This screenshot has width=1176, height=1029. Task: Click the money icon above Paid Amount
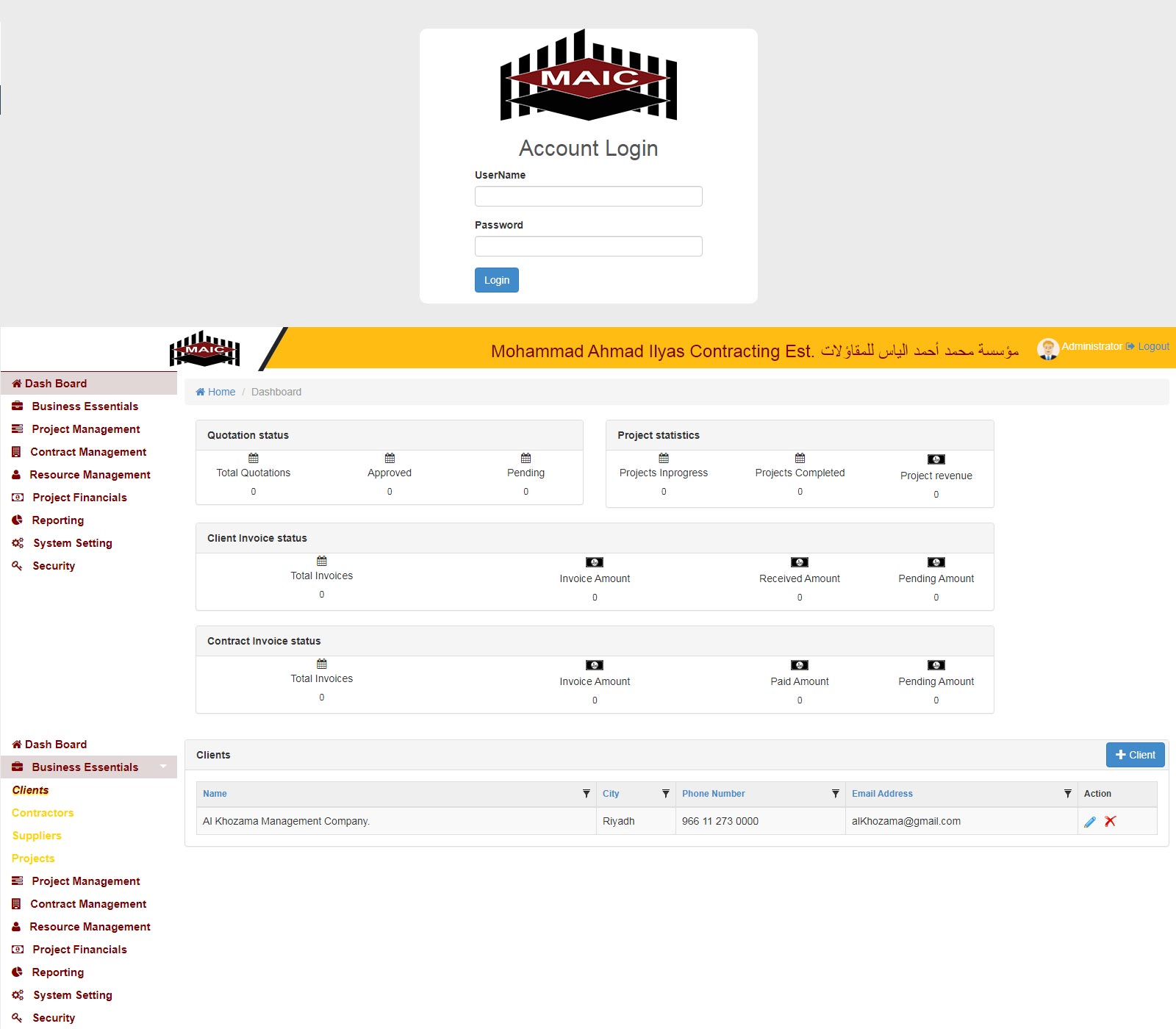(x=800, y=665)
